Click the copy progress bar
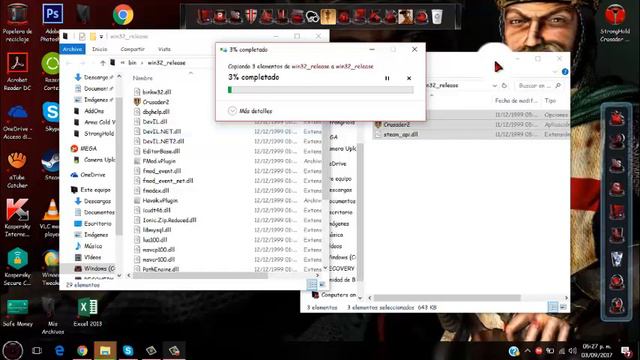 320,90
